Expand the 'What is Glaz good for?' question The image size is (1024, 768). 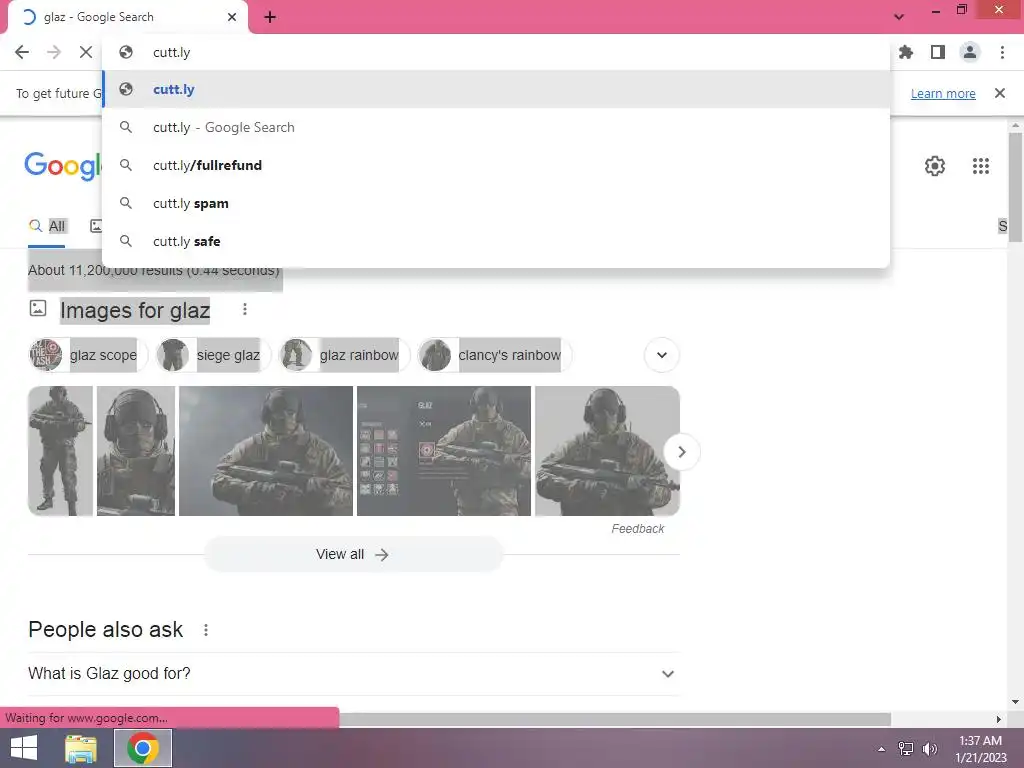353,673
